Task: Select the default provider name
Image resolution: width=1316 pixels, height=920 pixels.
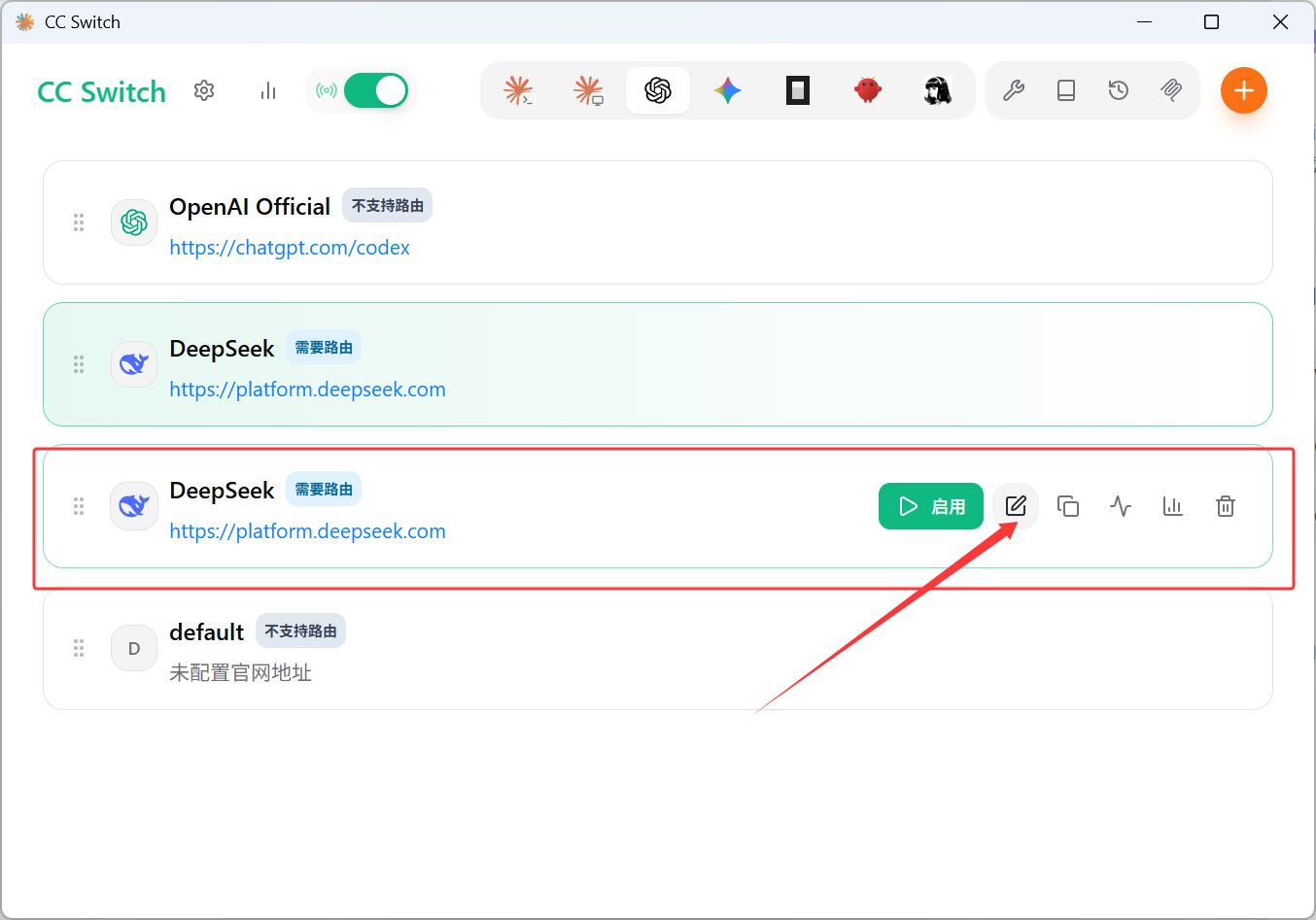Action: [x=206, y=632]
